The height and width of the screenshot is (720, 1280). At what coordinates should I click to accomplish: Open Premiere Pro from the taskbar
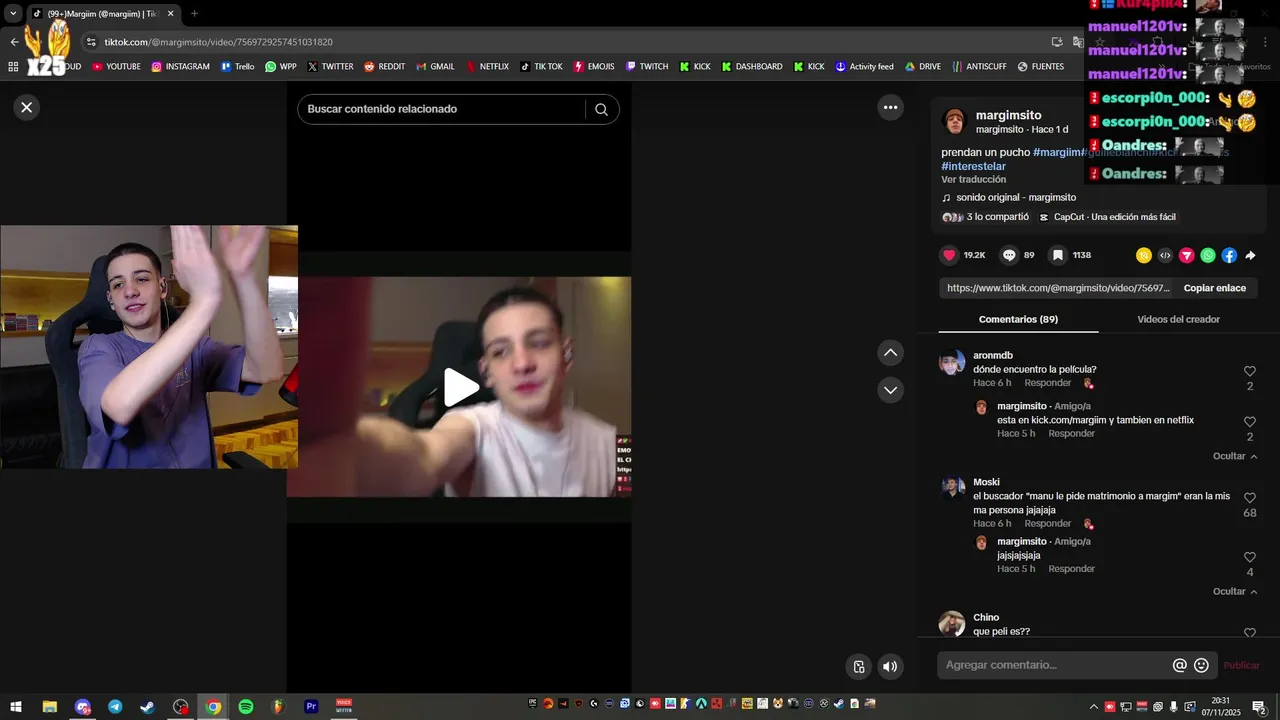click(311, 707)
